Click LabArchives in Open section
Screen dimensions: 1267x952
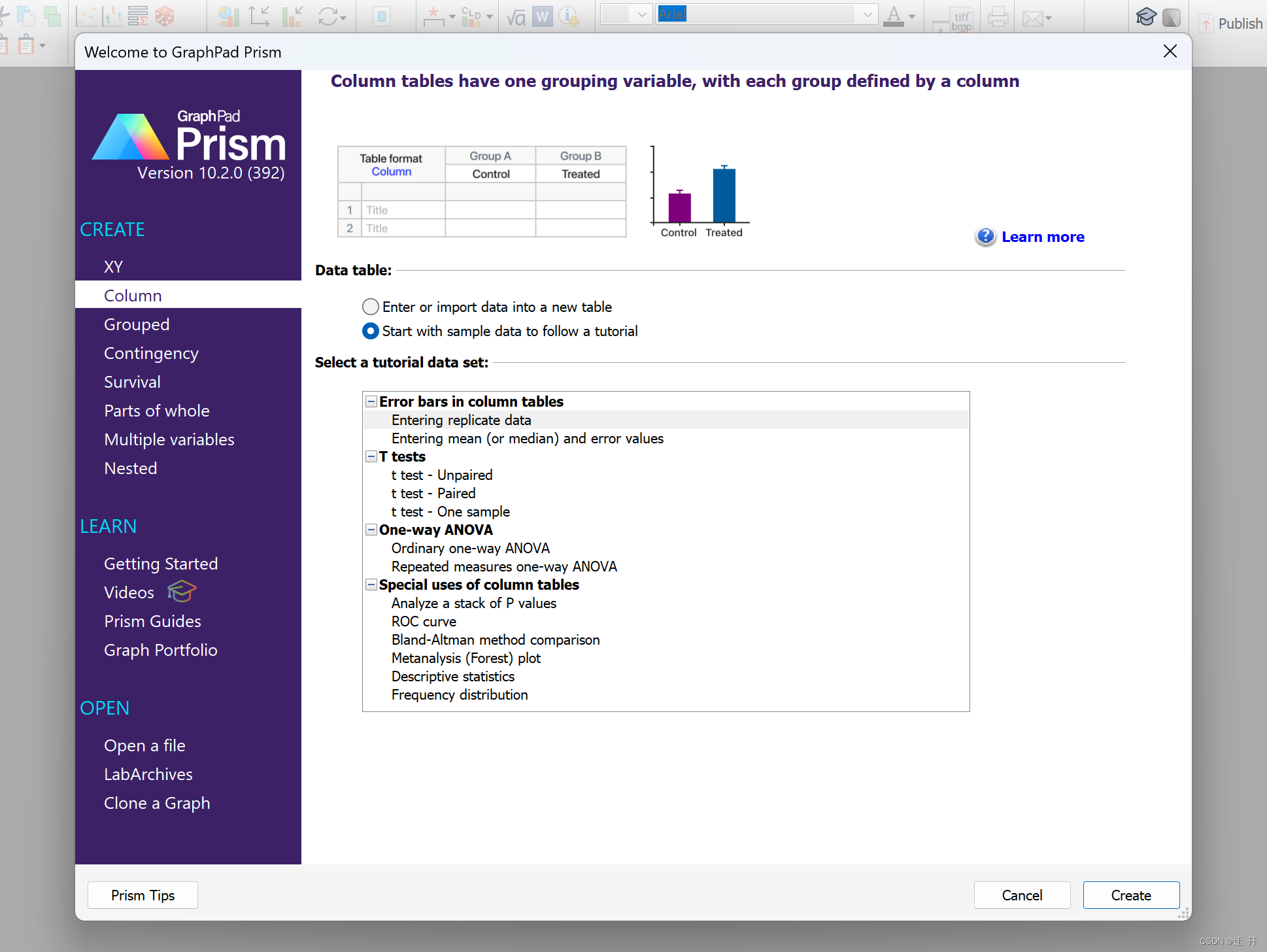click(148, 774)
